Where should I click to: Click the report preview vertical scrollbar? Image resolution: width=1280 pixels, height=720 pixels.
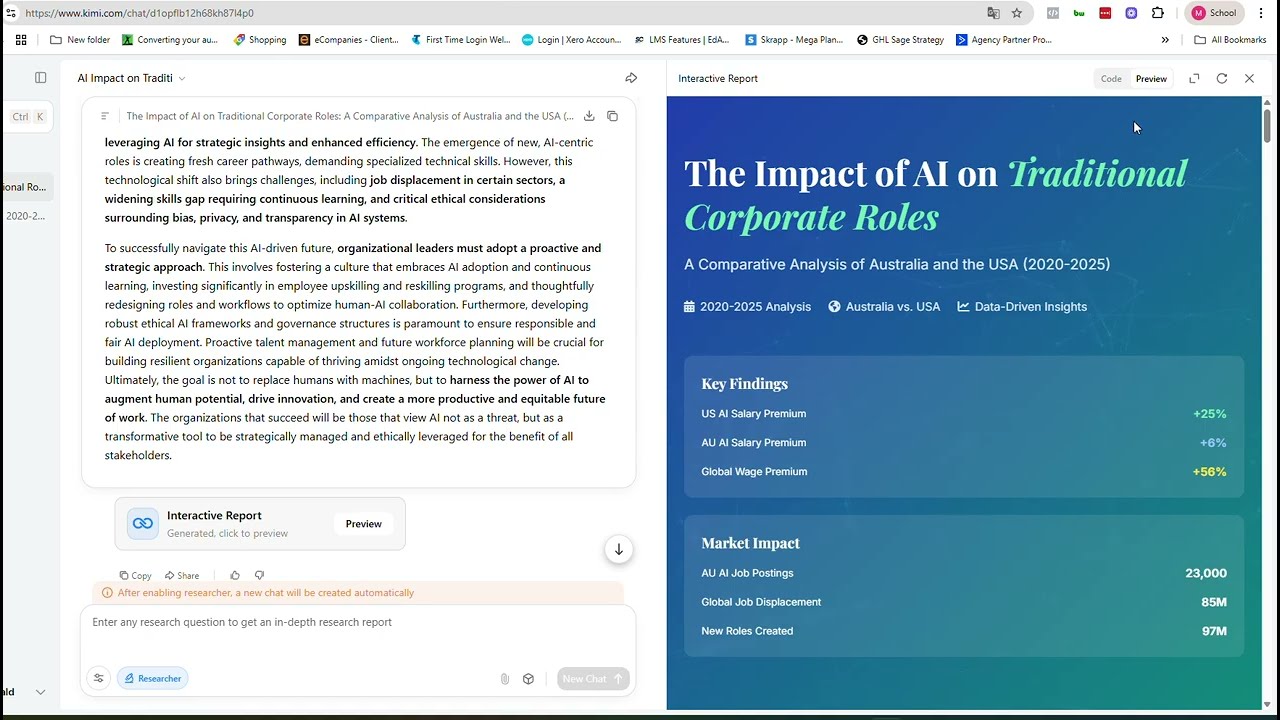[1267, 125]
